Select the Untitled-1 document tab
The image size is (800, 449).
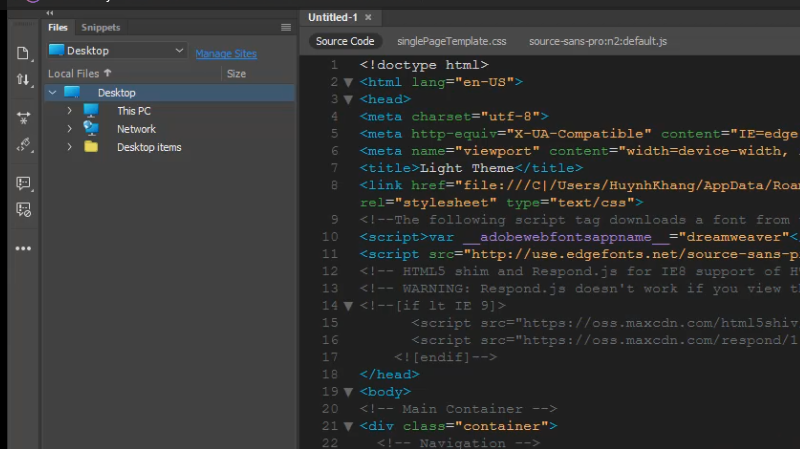[333, 17]
